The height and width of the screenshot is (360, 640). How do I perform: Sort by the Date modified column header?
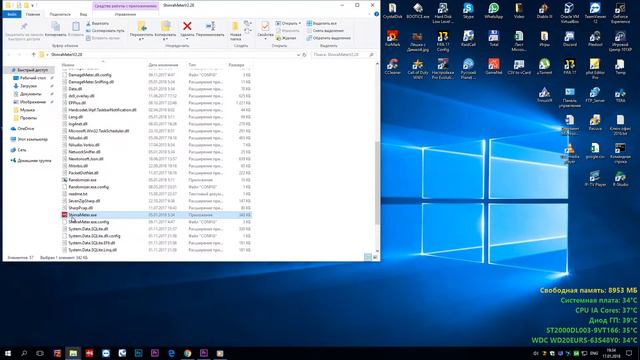point(163,65)
